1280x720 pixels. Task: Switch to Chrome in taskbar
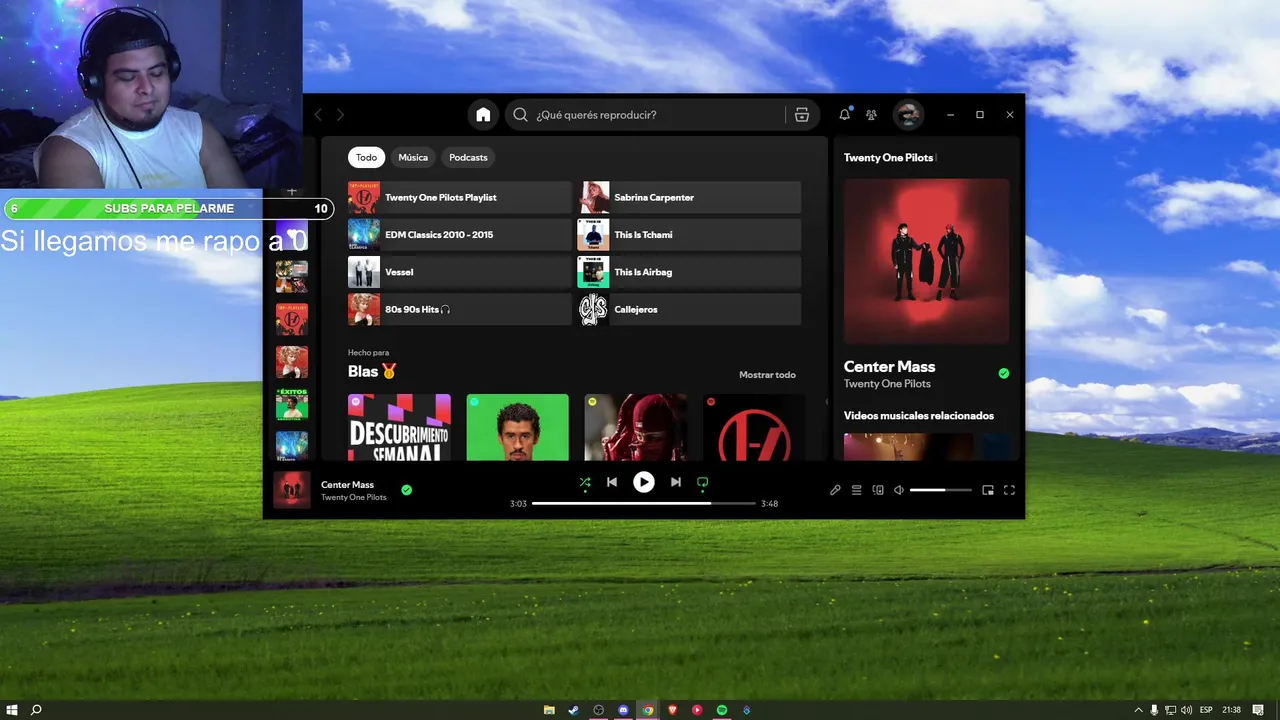pos(648,710)
